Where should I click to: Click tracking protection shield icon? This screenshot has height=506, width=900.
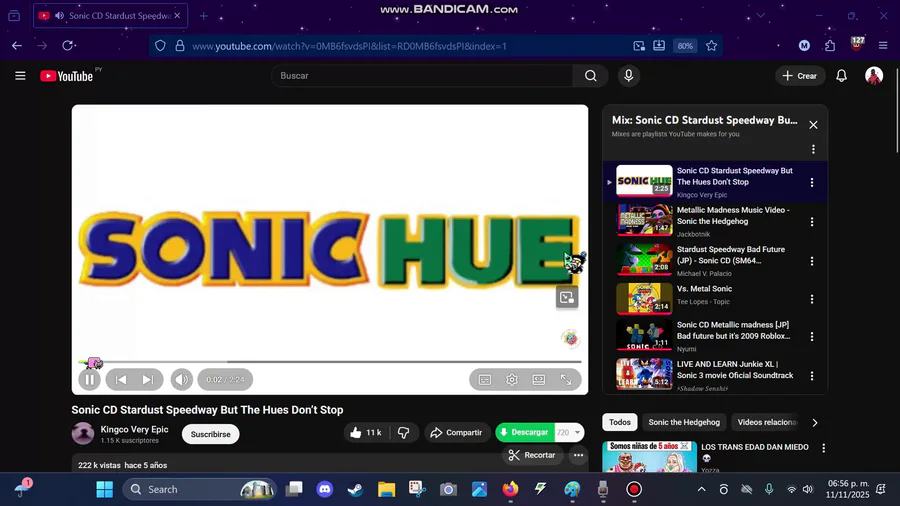click(160, 46)
